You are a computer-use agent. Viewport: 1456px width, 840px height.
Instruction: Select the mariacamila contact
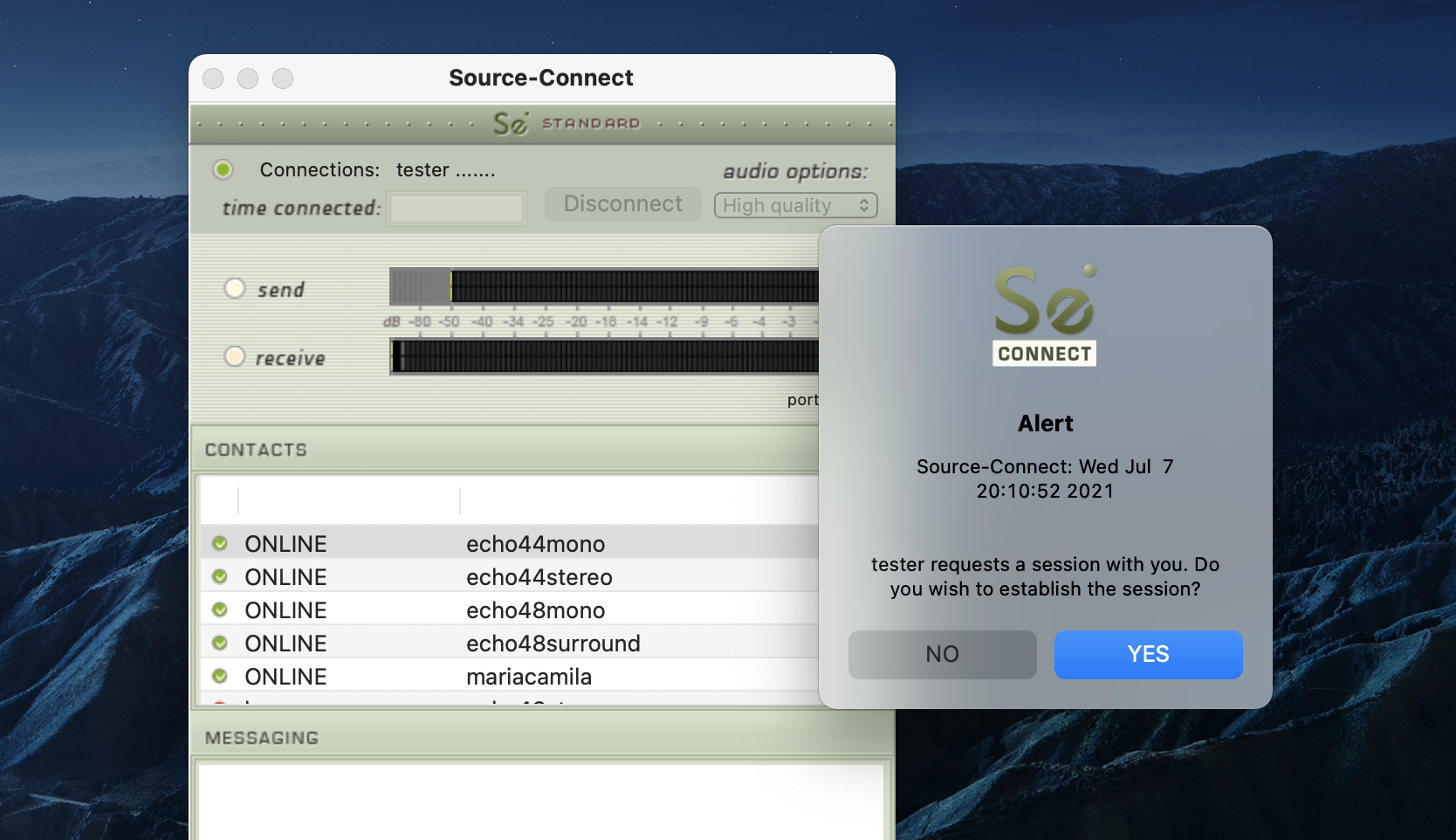(x=528, y=677)
